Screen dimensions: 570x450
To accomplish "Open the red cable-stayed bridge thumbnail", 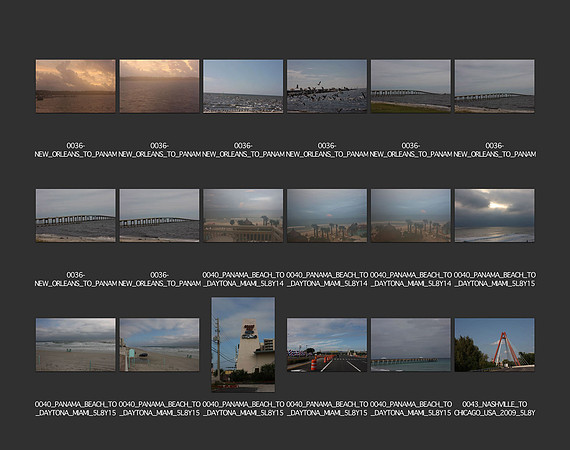I will pyautogui.click(x=494, y=345).
